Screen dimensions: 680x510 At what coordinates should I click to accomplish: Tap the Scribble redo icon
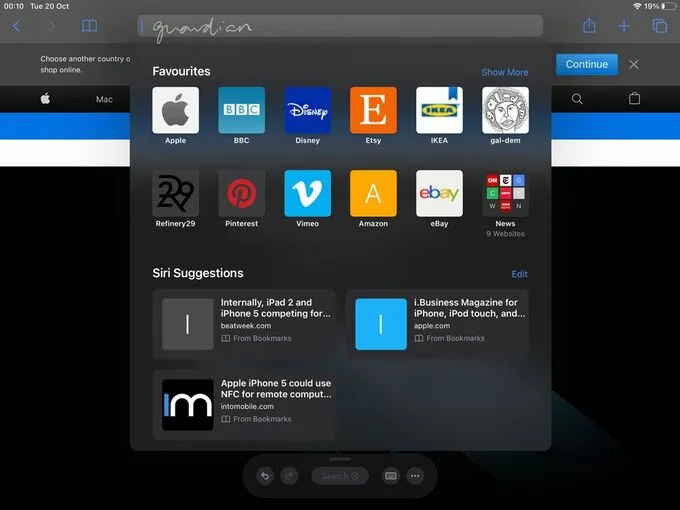click(x=289, y=476)
